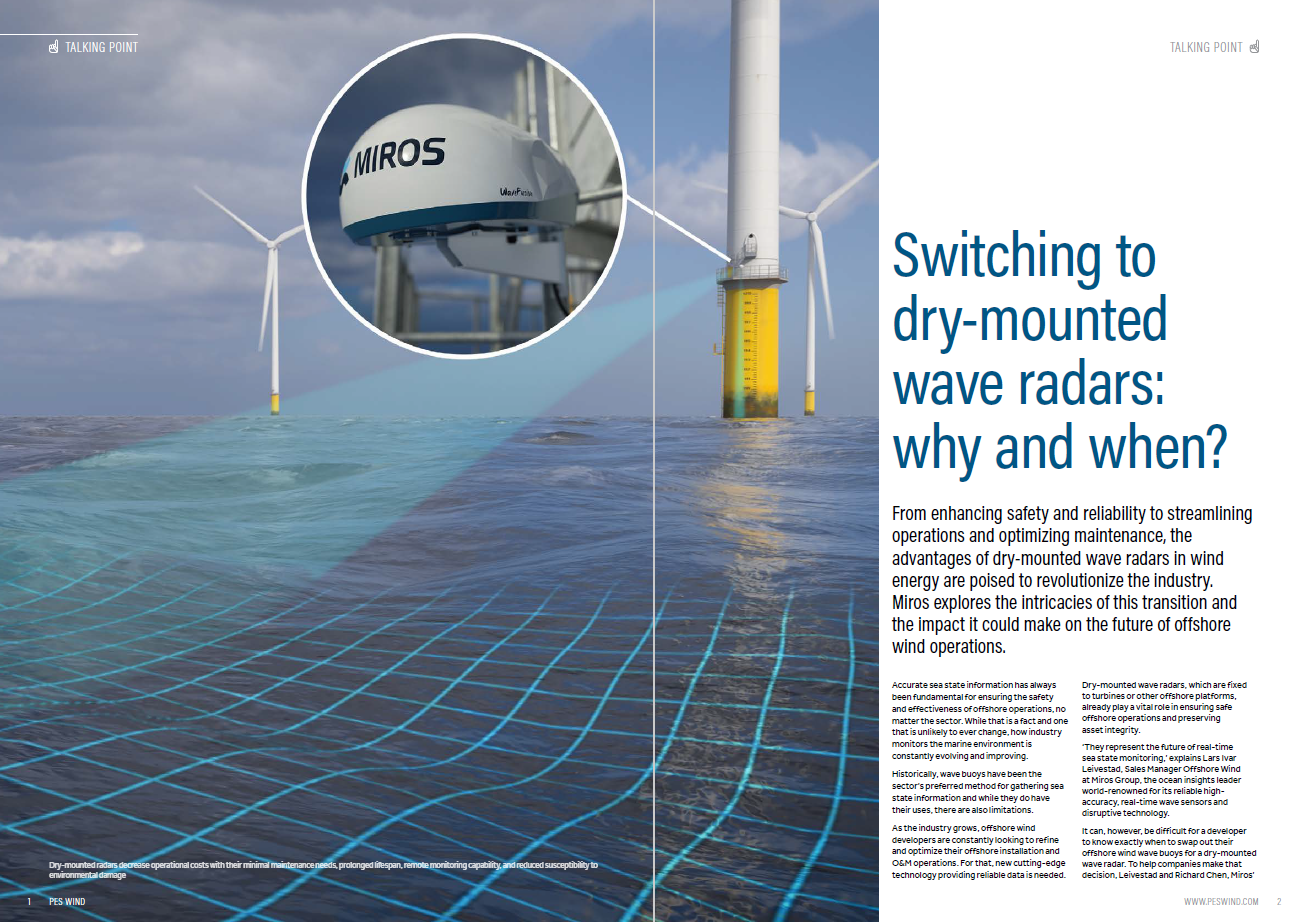Click the image caption about dry-mounted radars
Screen dimensions: 1309x922
coord(323,869)
